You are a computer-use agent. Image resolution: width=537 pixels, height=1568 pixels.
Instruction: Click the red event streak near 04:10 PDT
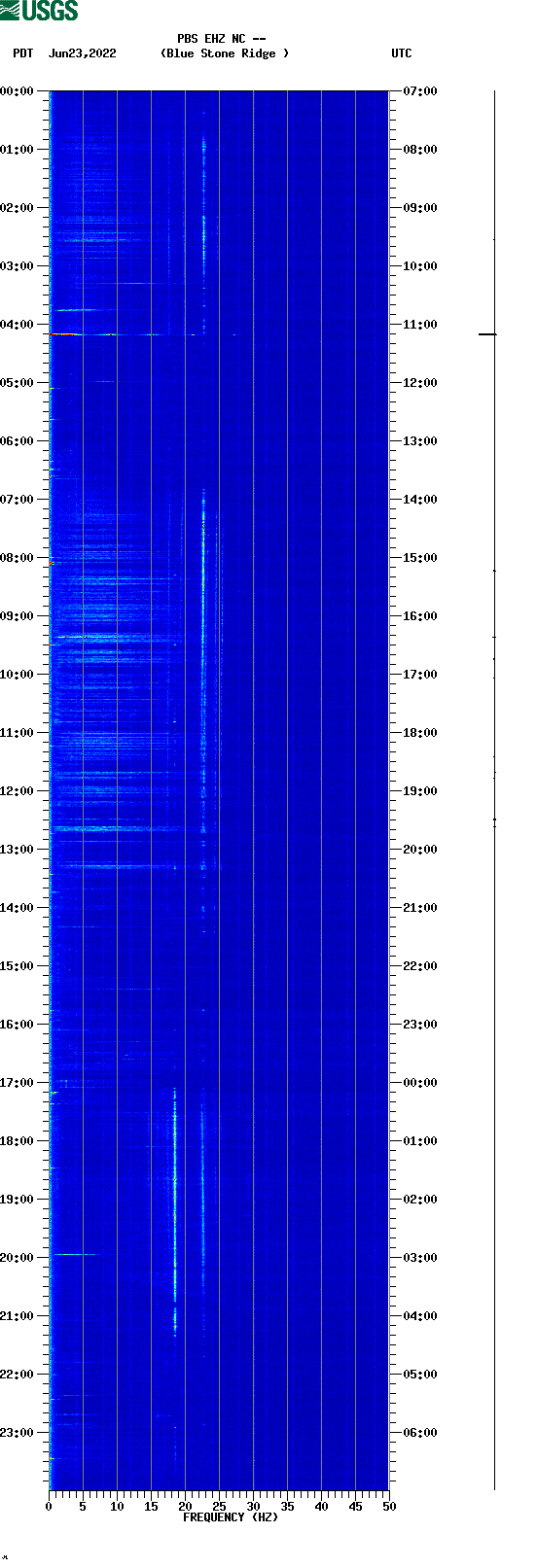point(64,334)
